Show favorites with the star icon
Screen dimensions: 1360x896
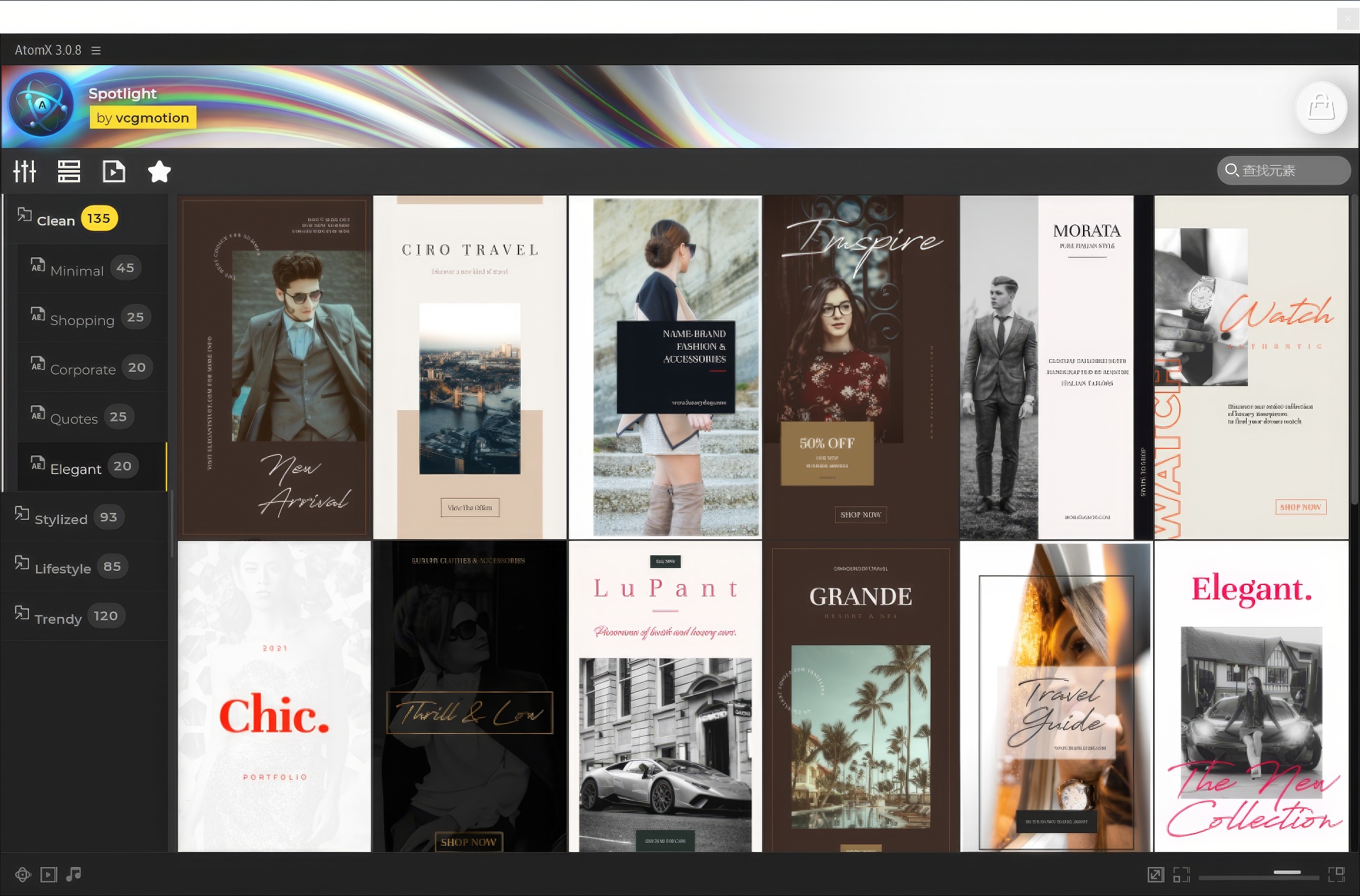(x=159, y=171)
